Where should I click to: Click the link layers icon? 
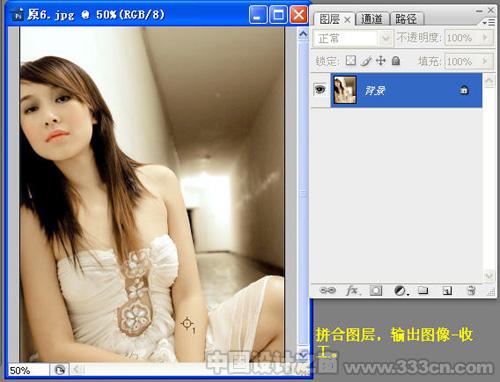click(328, 290)
